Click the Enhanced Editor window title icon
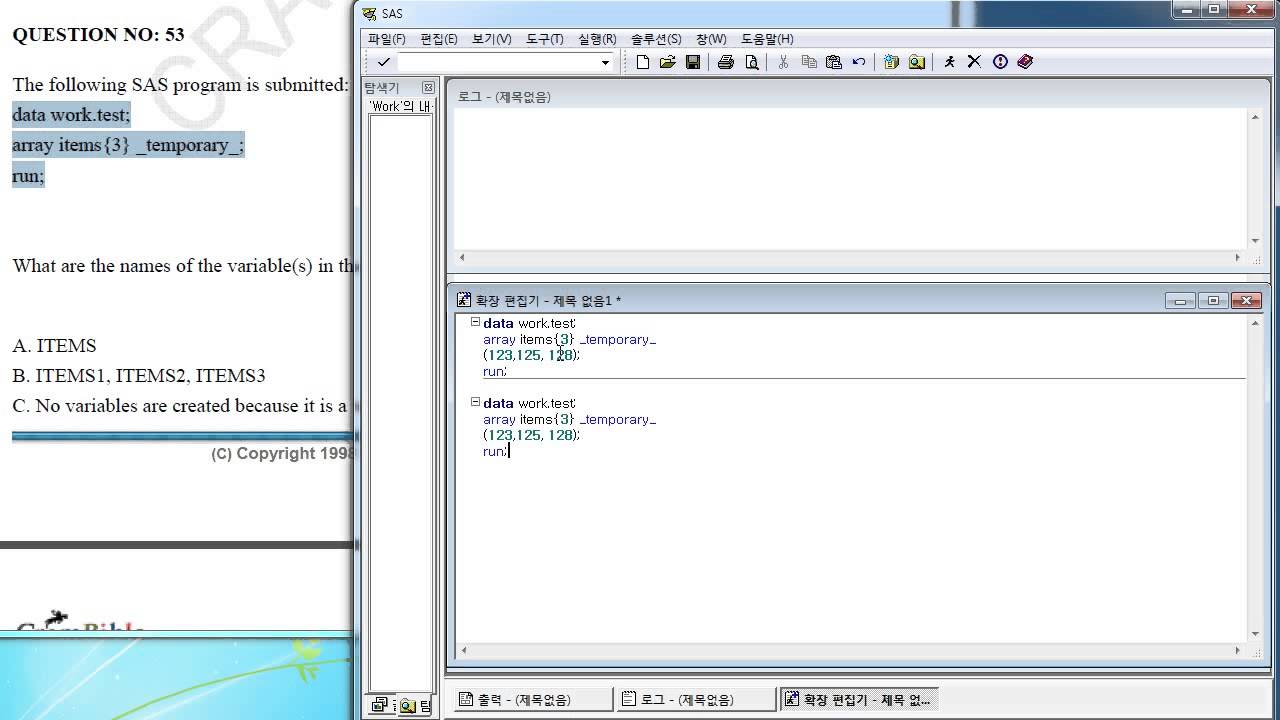The image size is (1280, 720). click(x=464, y=300)
